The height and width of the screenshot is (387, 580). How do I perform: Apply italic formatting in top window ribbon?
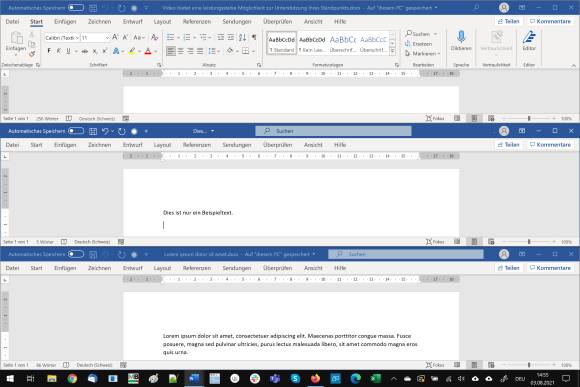[58, 51]
